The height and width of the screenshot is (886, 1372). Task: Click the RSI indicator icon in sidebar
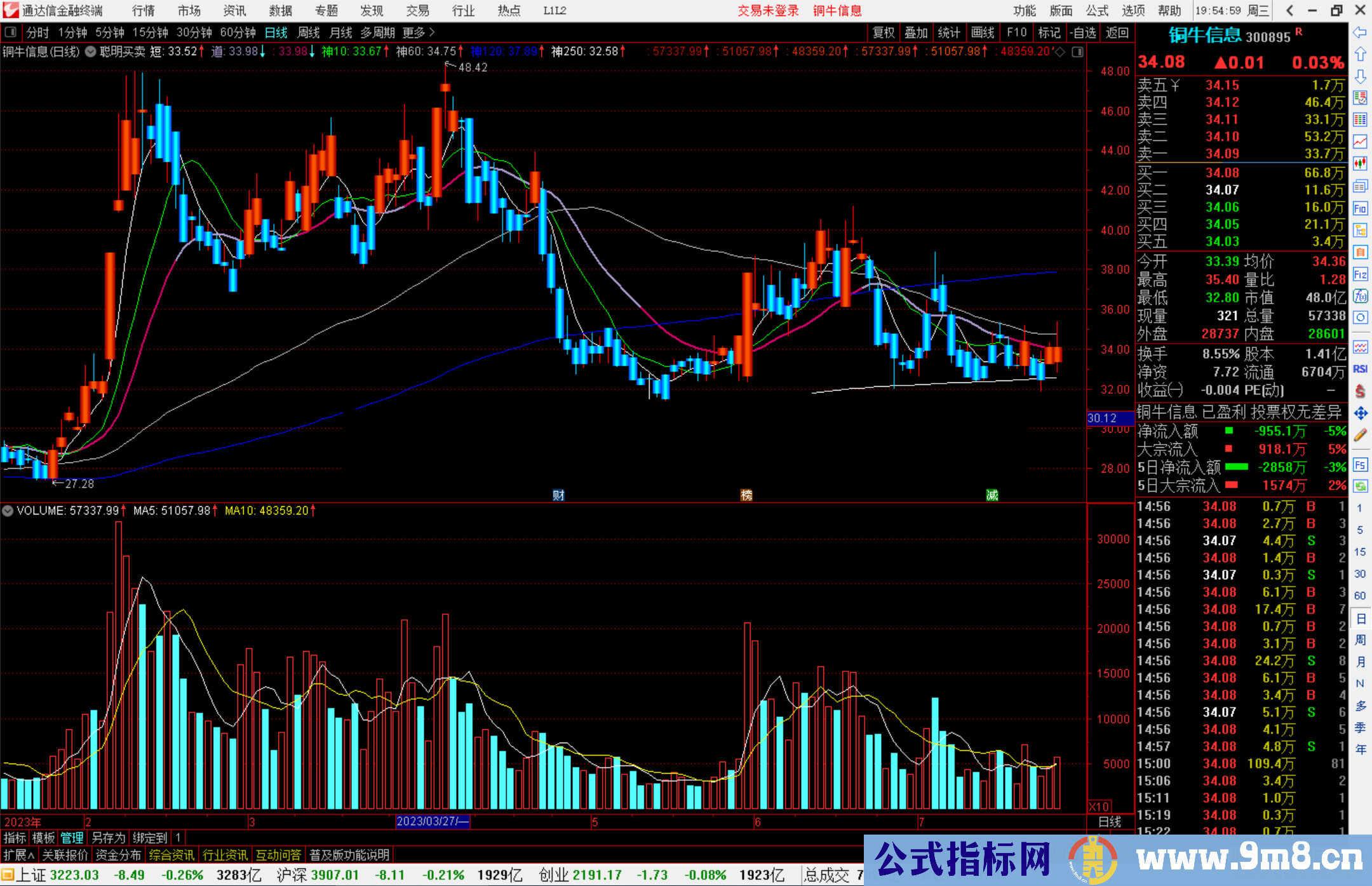pyautogui.click(x=1360, y=369)
